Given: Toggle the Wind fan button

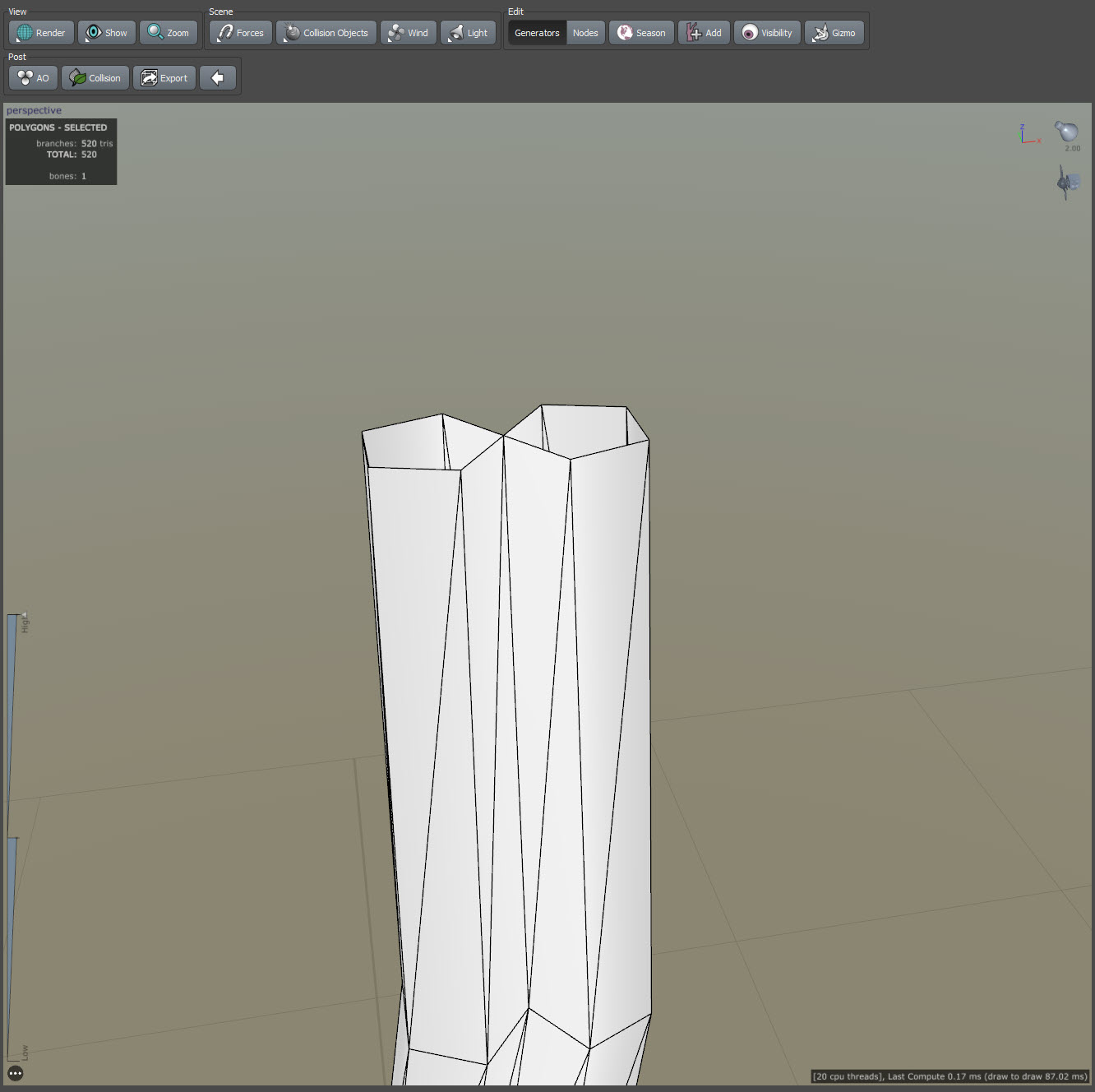Looking at the screenshot, I should coord(409,33).
